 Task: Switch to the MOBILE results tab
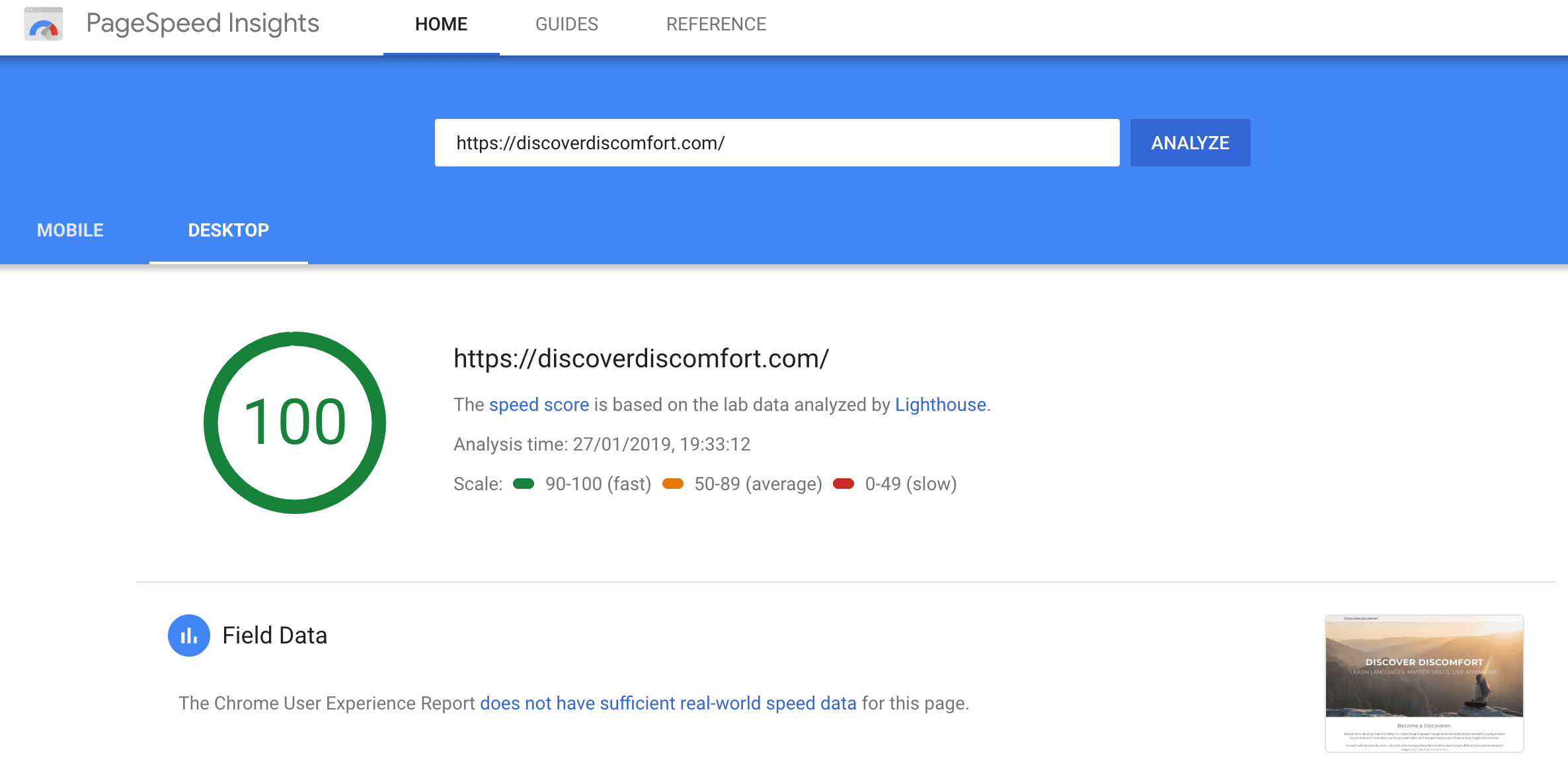tap(70, 230)
